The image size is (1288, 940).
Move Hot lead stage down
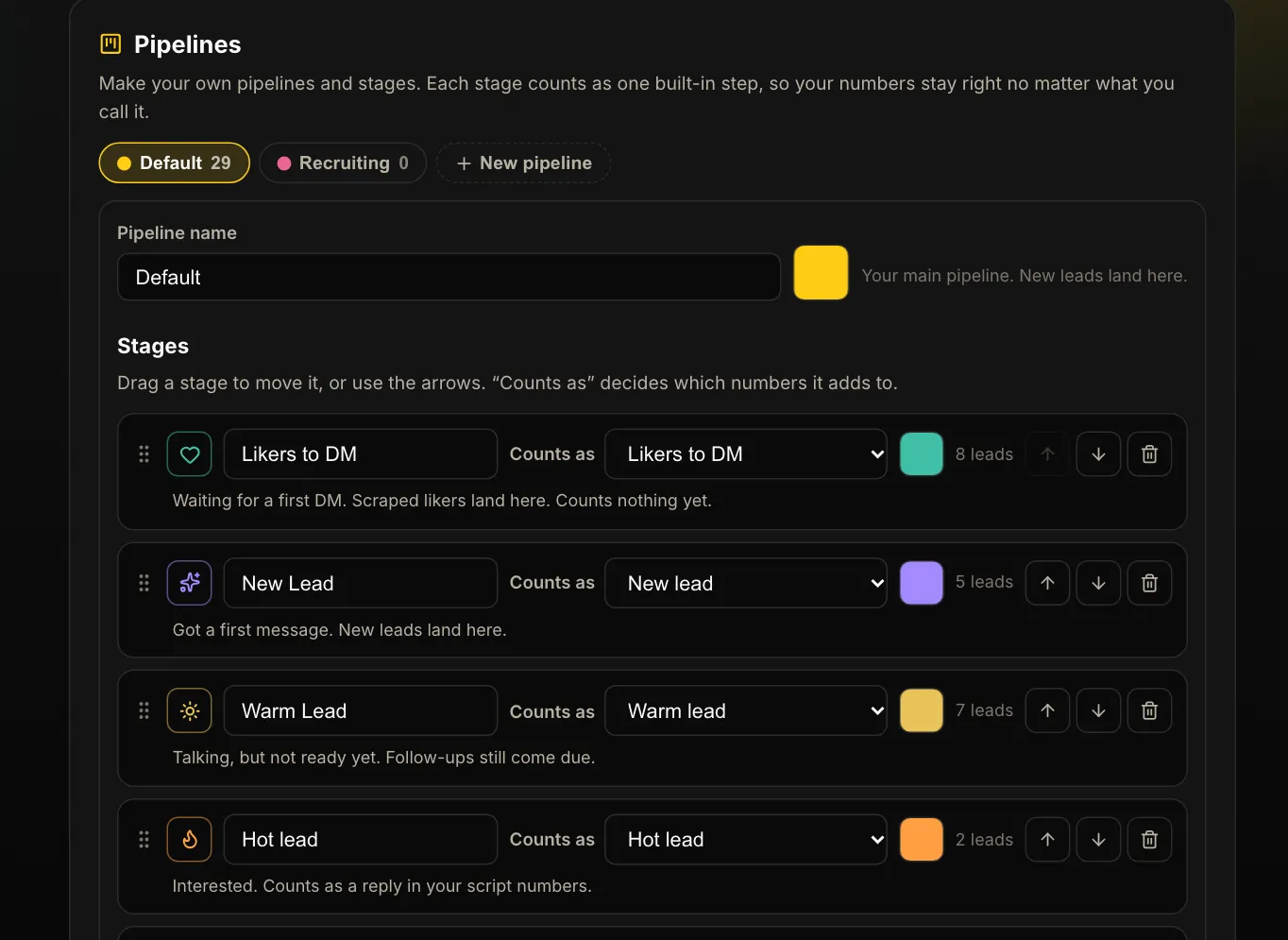(x=1098, y=839)
